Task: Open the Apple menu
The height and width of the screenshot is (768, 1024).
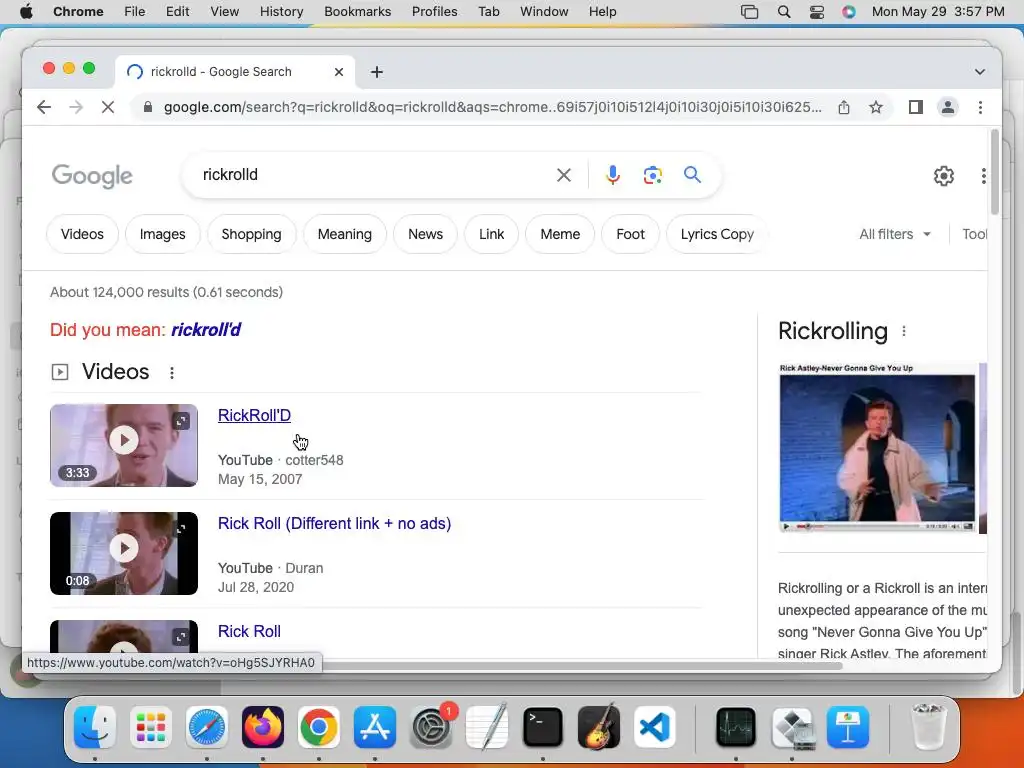Action: (26, 12)
